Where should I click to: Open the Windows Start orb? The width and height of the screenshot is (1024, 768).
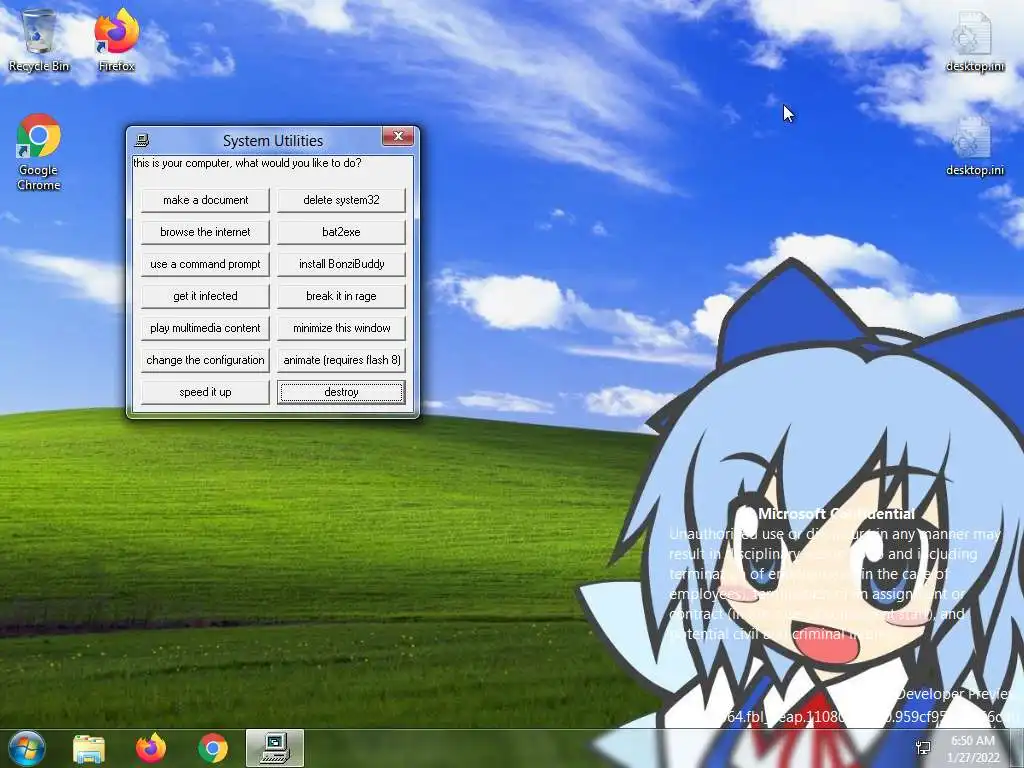(27, 748)
